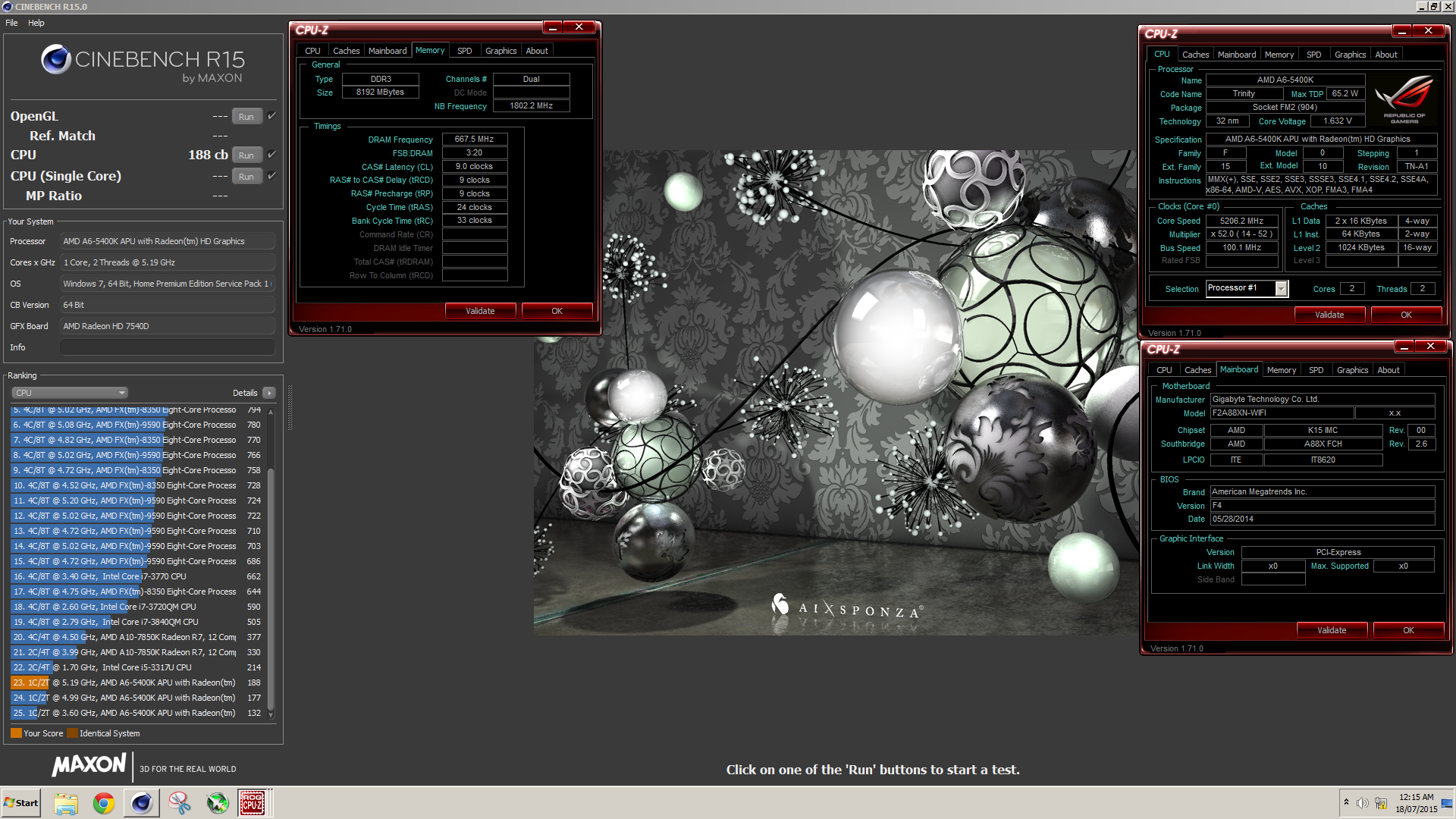The width and height of the screenshot is (1456, 819).
Task: Open the Snipping Tool from taskbar
Action: [x=180, y=803]
